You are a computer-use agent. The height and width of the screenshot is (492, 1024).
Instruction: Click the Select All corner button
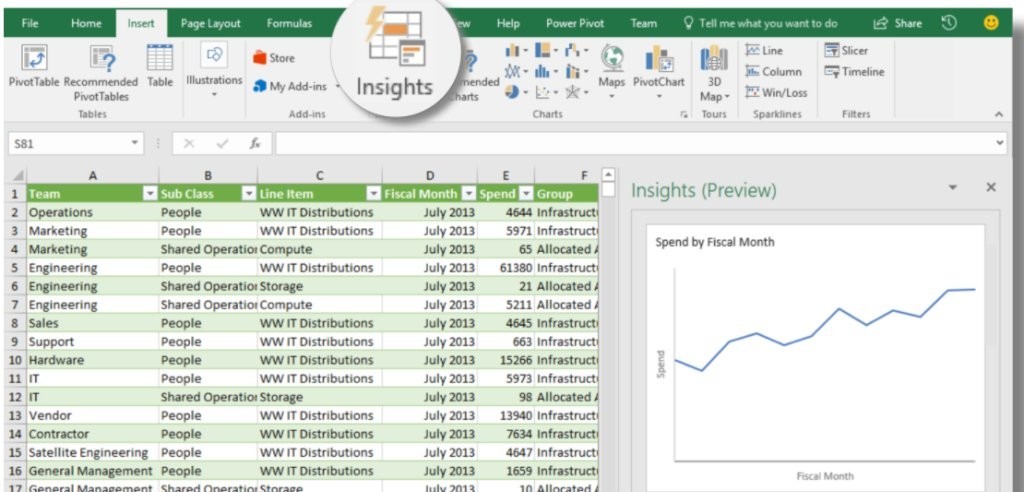coord(16,176)
